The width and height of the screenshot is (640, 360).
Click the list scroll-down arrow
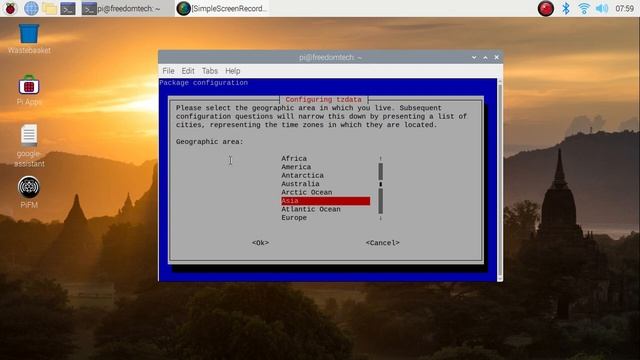click(380, 218)
